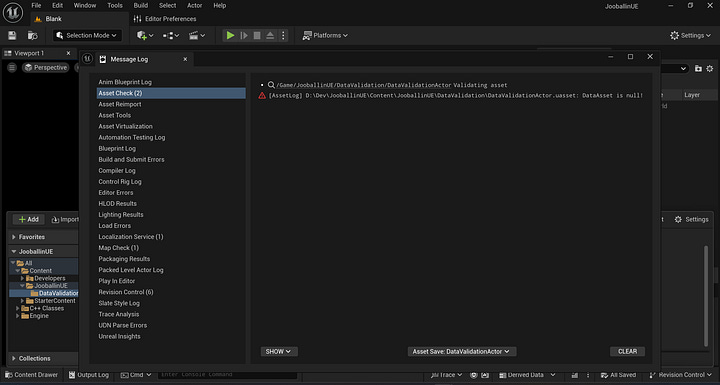Switch to the Editor Preferences tab
The image size is (720, 385).
coord(164,19)
